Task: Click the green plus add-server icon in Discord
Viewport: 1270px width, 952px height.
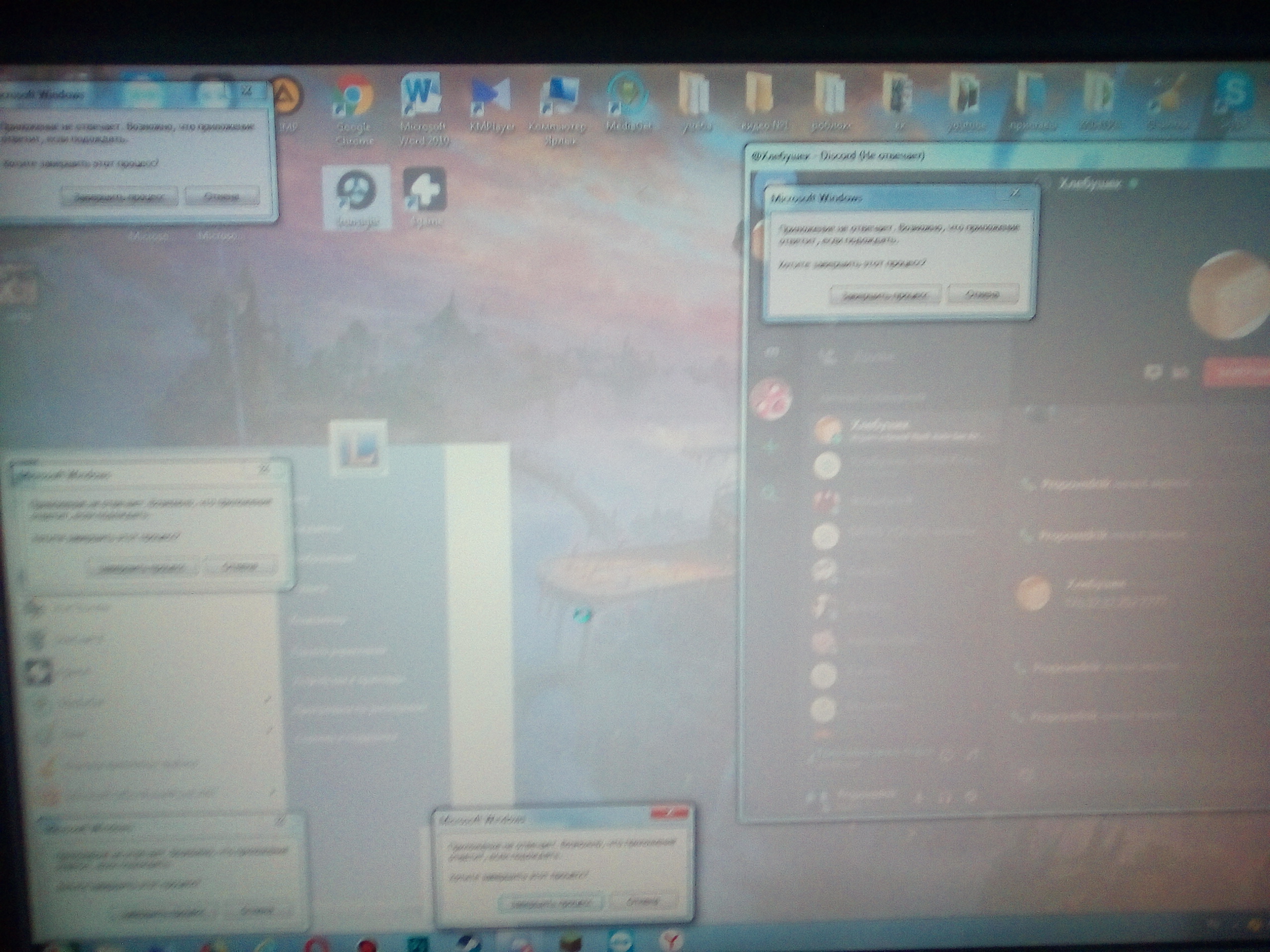Action: click(770, 446)
